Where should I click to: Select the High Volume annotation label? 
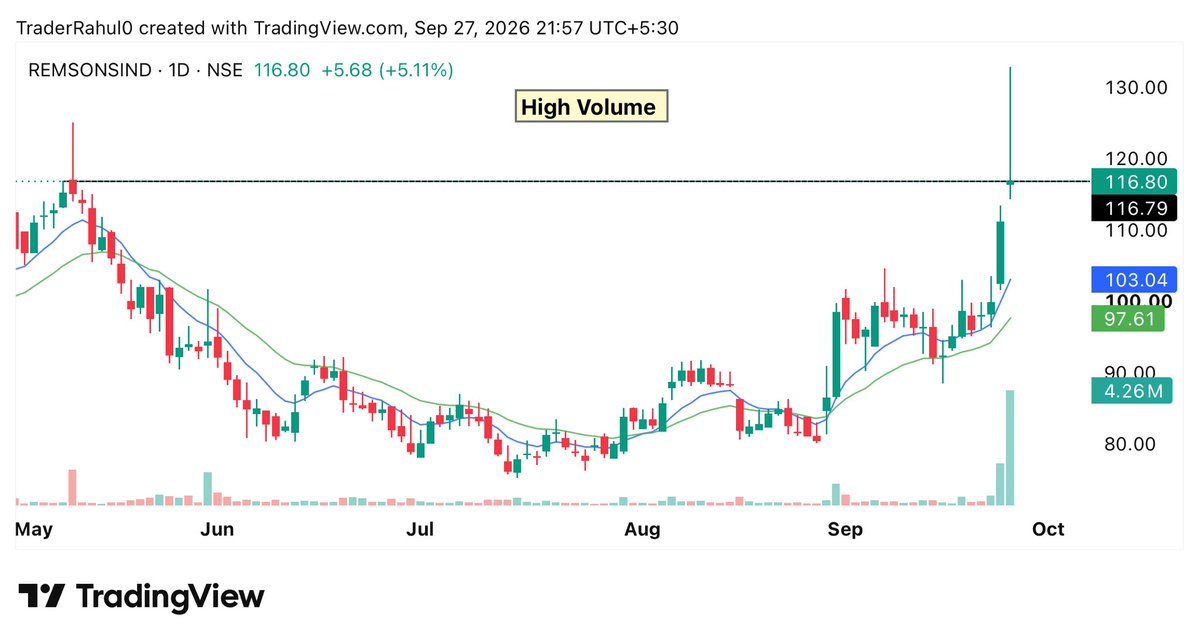point(591,106)
